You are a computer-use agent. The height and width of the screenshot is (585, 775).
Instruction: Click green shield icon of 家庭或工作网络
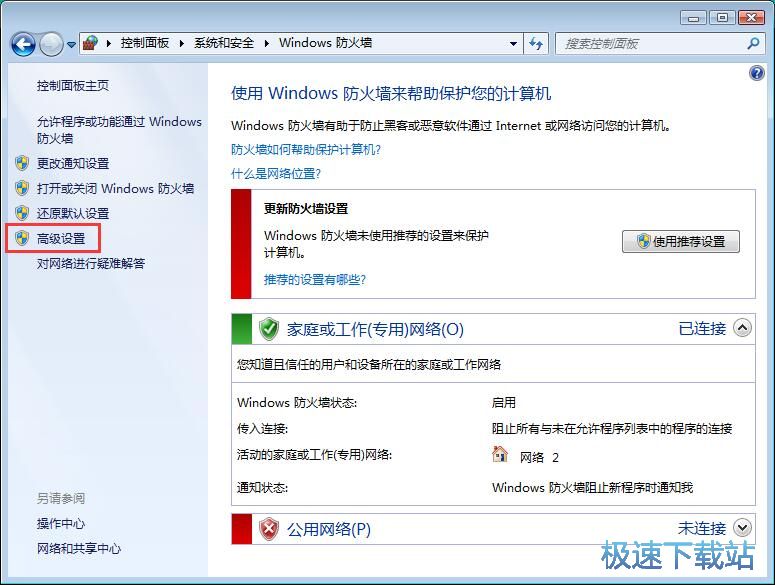(269, 329)
